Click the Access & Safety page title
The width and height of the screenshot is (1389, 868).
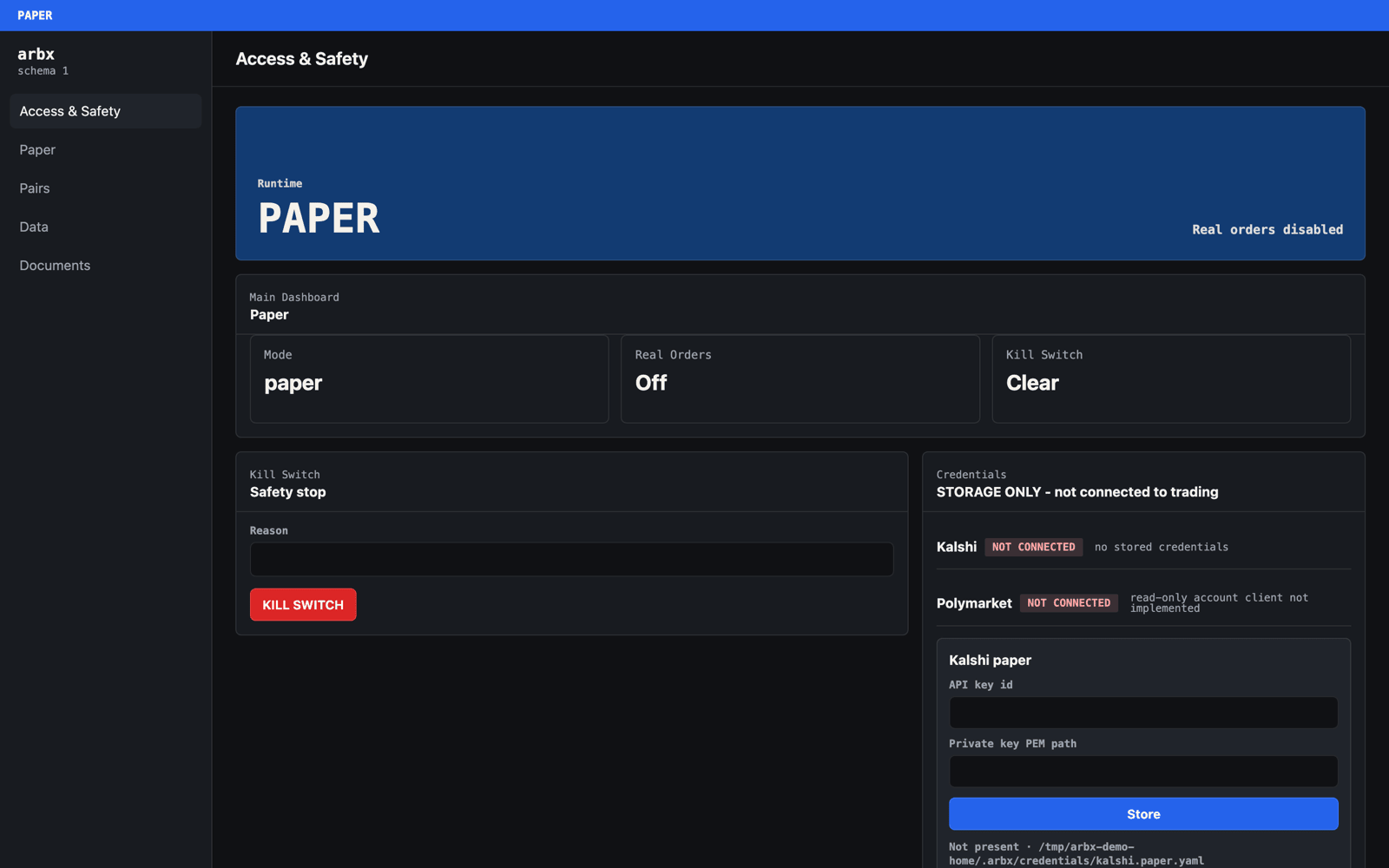click(x=302, y=59)
